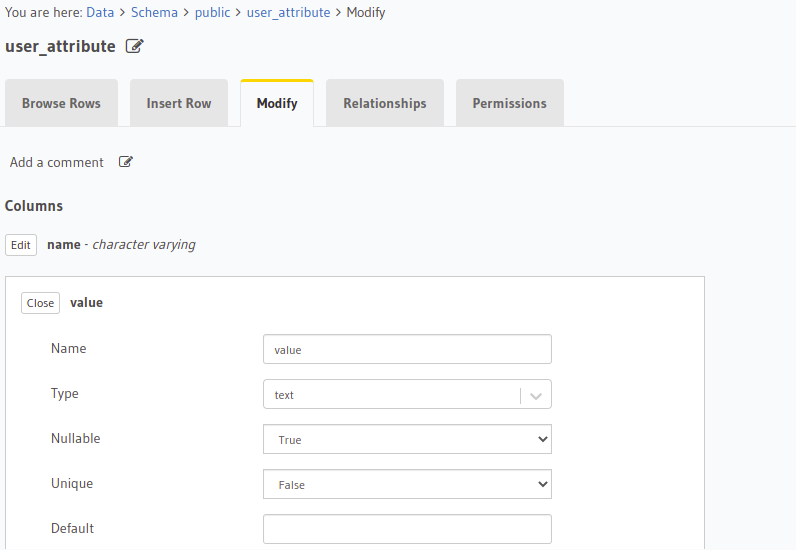Open the public schema breadcrumb link
Viewport: 796px width, 550px height.
click(212, 13)
